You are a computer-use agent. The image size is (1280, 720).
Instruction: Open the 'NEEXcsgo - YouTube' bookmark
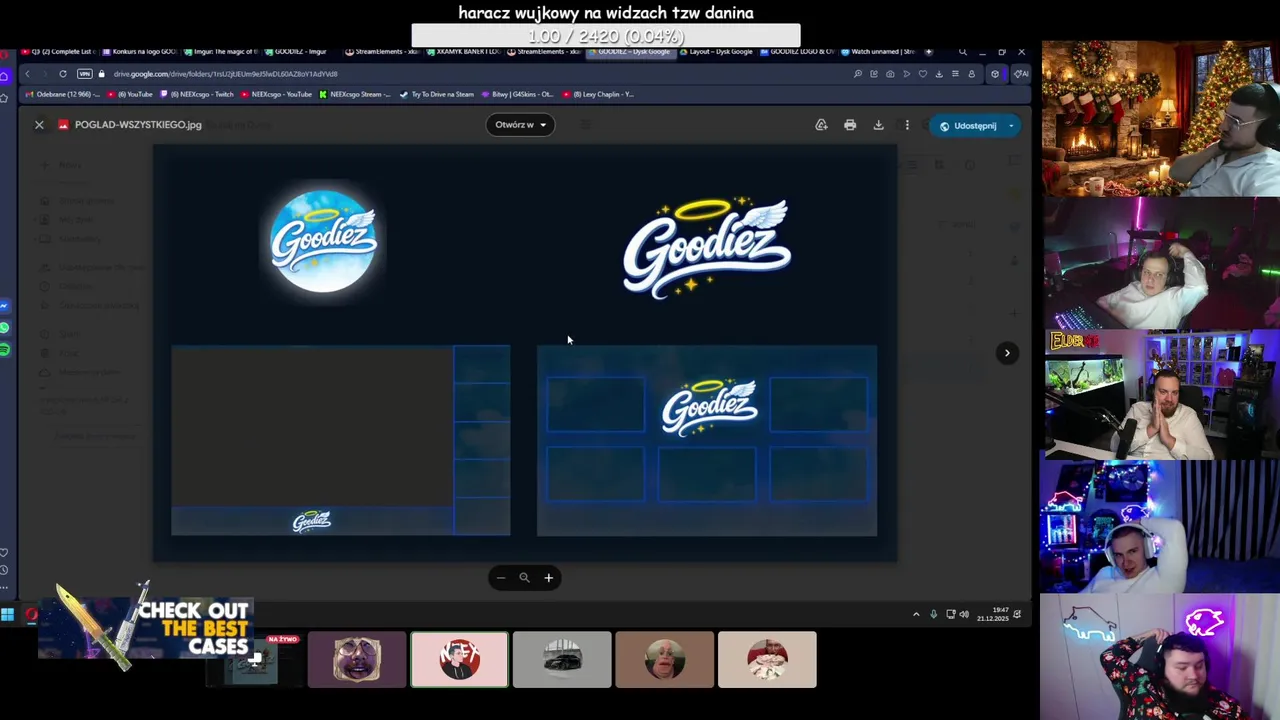[276, 94]
